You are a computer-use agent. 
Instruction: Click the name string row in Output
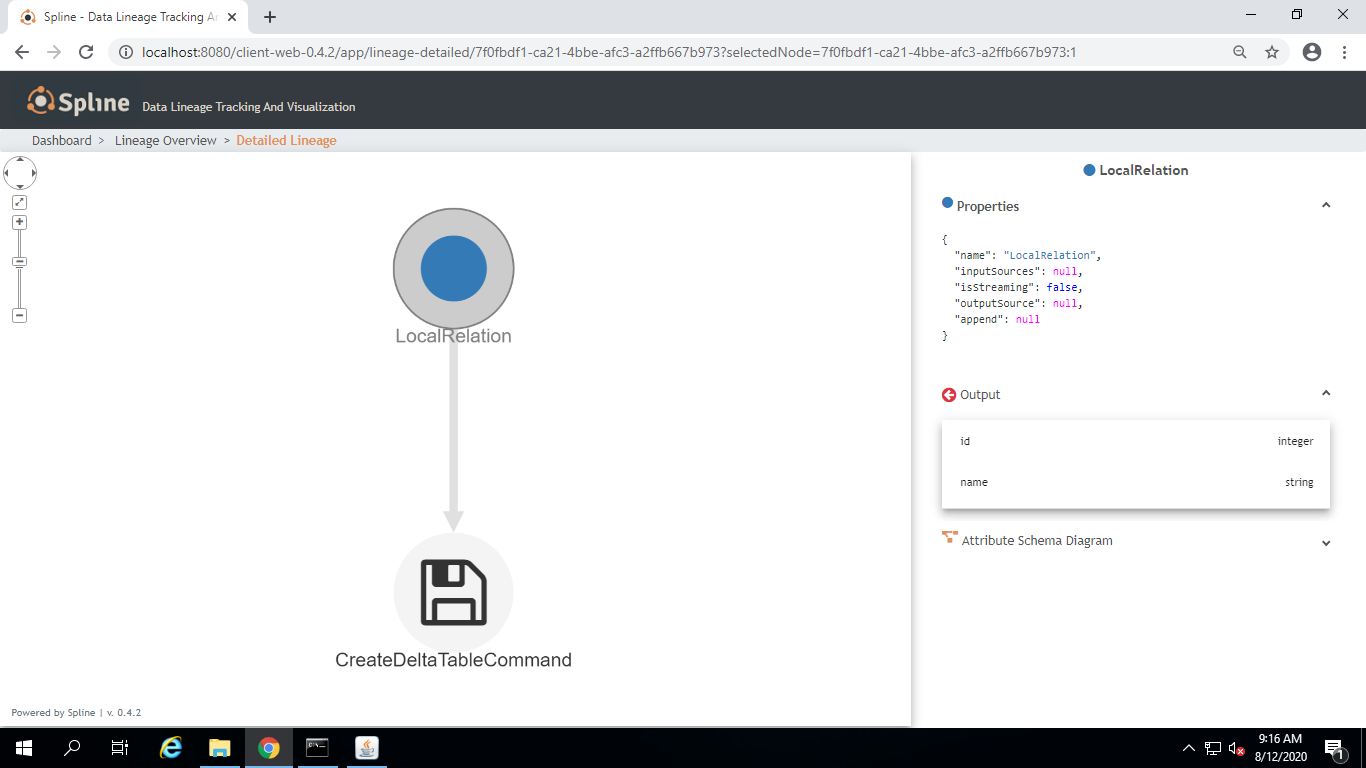coord(1136,482)
